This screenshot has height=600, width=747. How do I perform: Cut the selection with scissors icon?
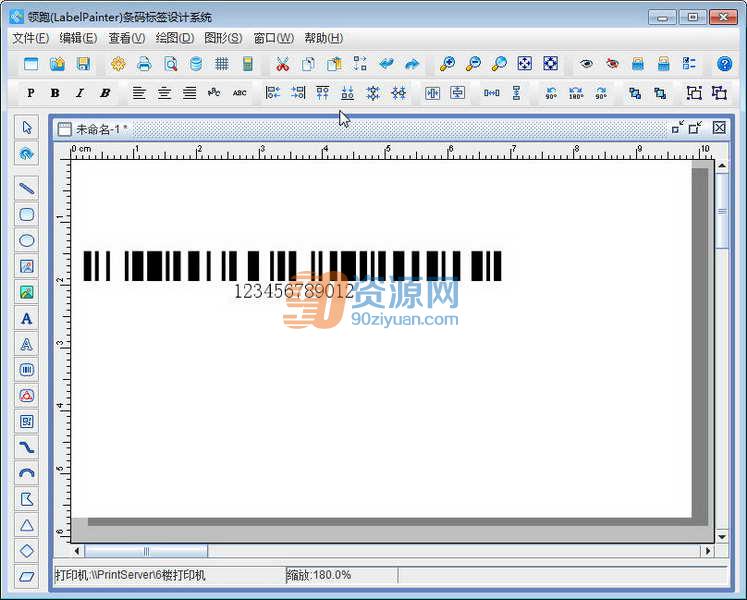coord(283,63)
